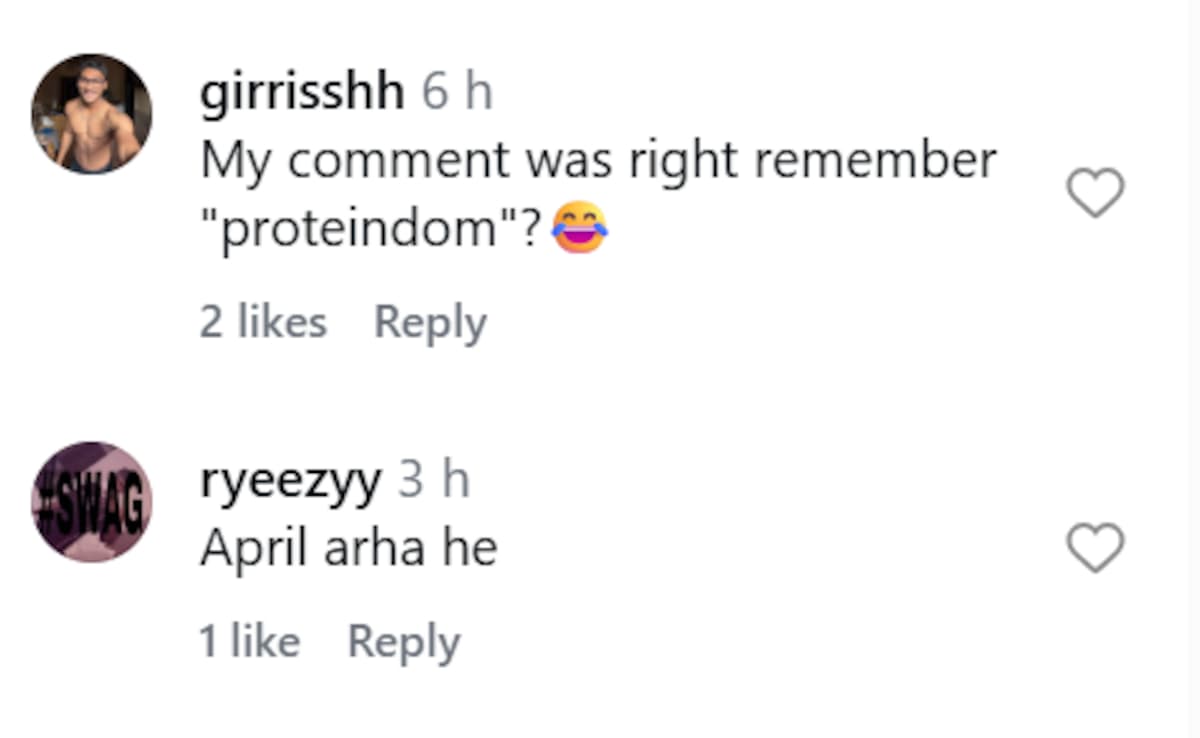This screenshot has width=1200, height=738.
Task: Visit the girrisshh username link
Action: tap(302, 94)
